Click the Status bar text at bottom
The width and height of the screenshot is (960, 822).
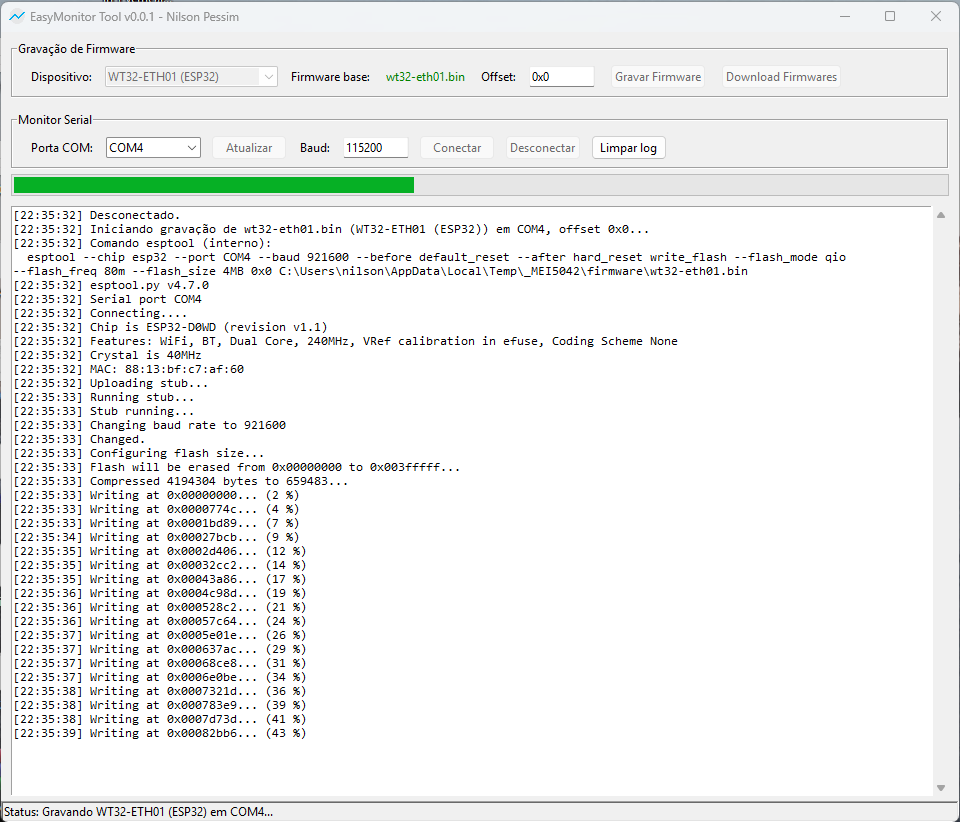pyautogui.click(x=138, y=812)
